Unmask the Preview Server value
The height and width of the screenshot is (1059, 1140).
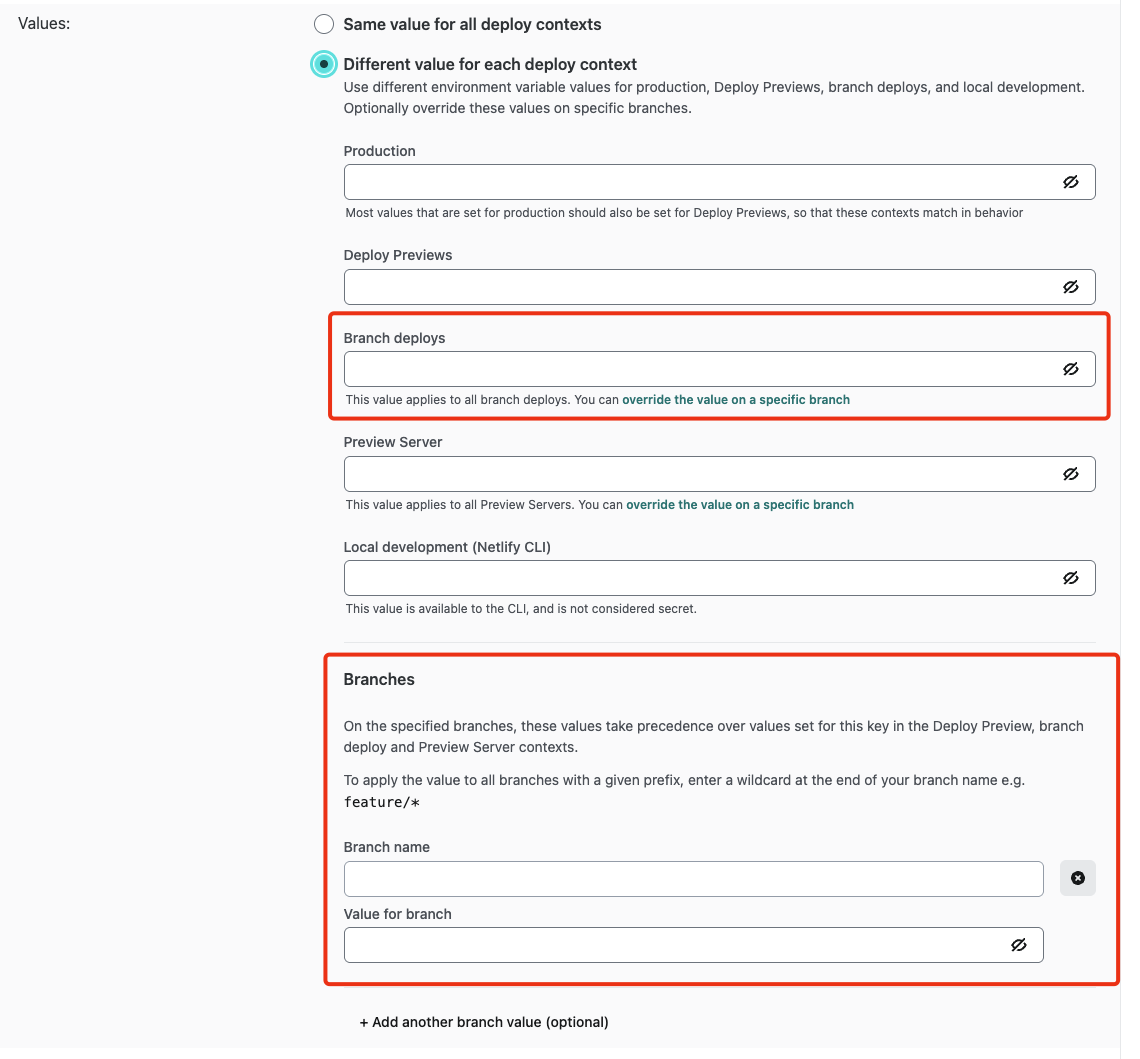pyautogui.click(x=1071, y=473)
